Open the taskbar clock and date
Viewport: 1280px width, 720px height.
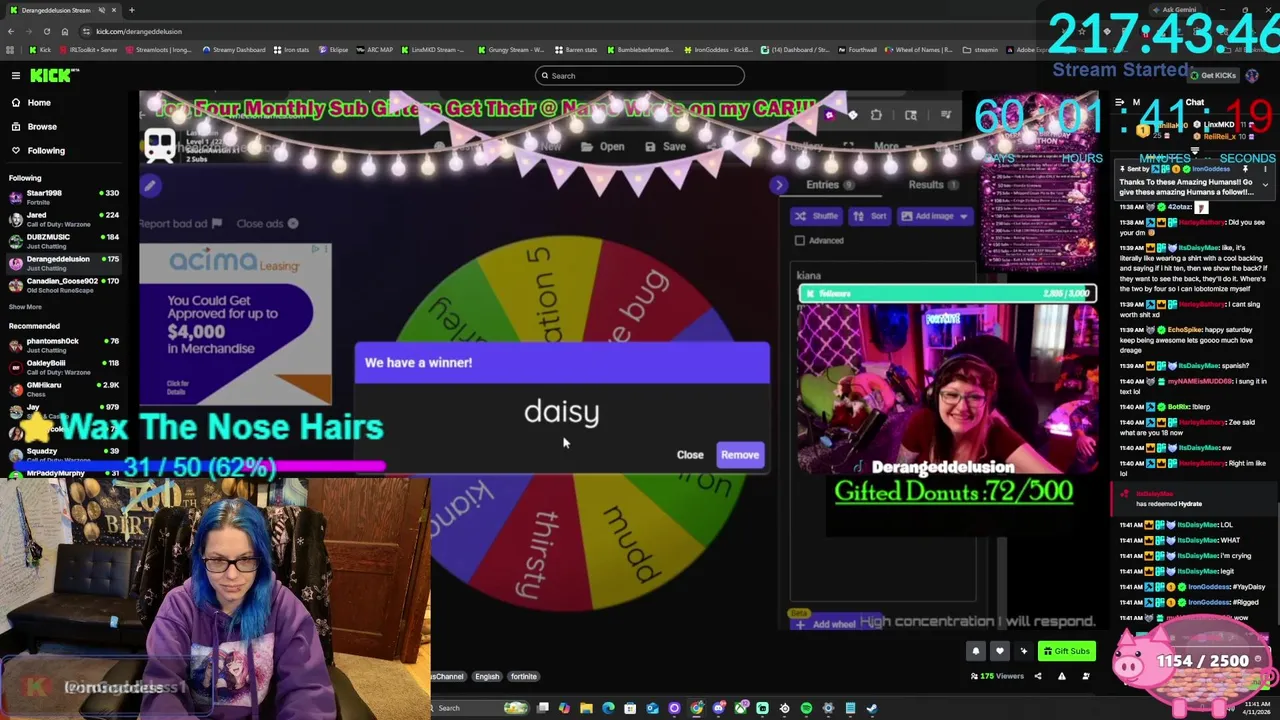pos(1257,708)
